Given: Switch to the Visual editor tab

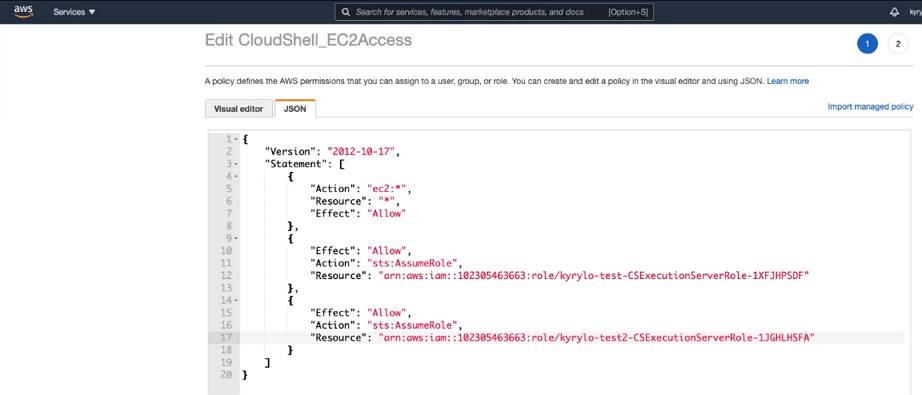Looking at the screenshot, I should pyautogui.click(x=238, y=109).
